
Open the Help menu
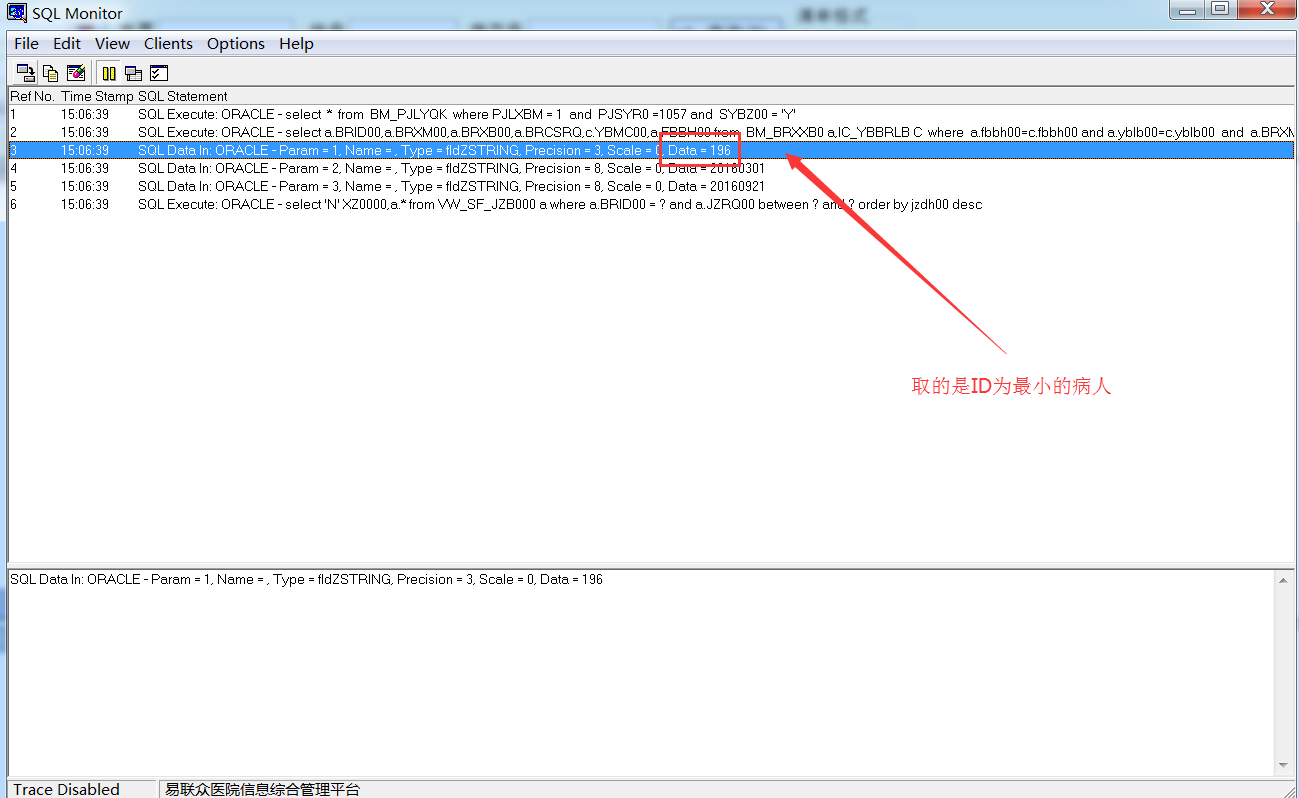click(296, 43)
